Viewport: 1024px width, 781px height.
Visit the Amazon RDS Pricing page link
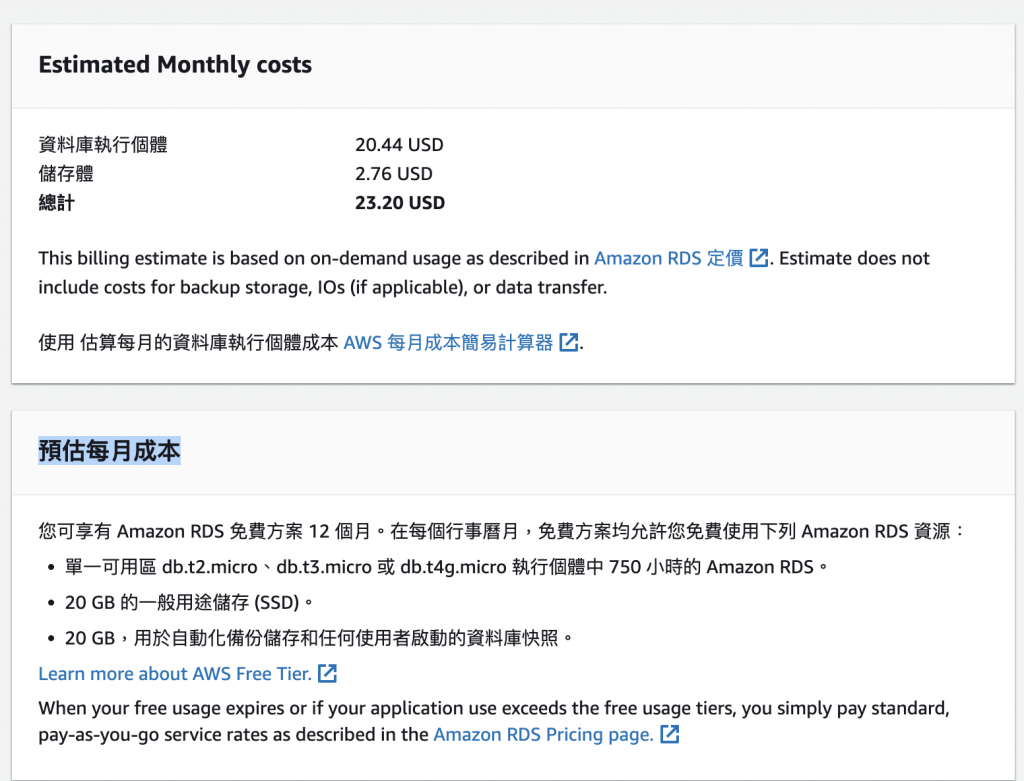(x=543, y=734)
